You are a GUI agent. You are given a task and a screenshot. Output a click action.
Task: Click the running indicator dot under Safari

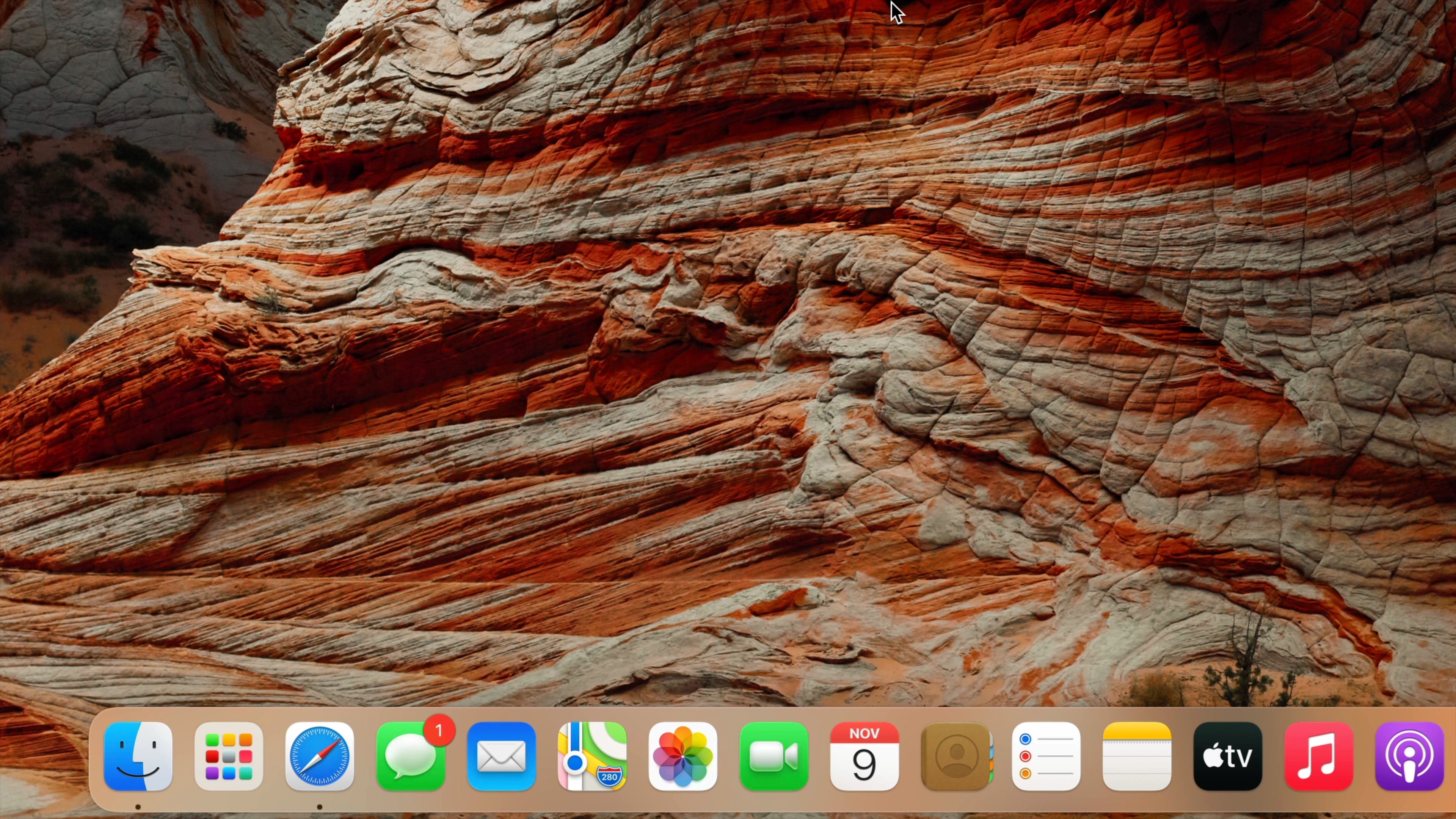point(319,806)
